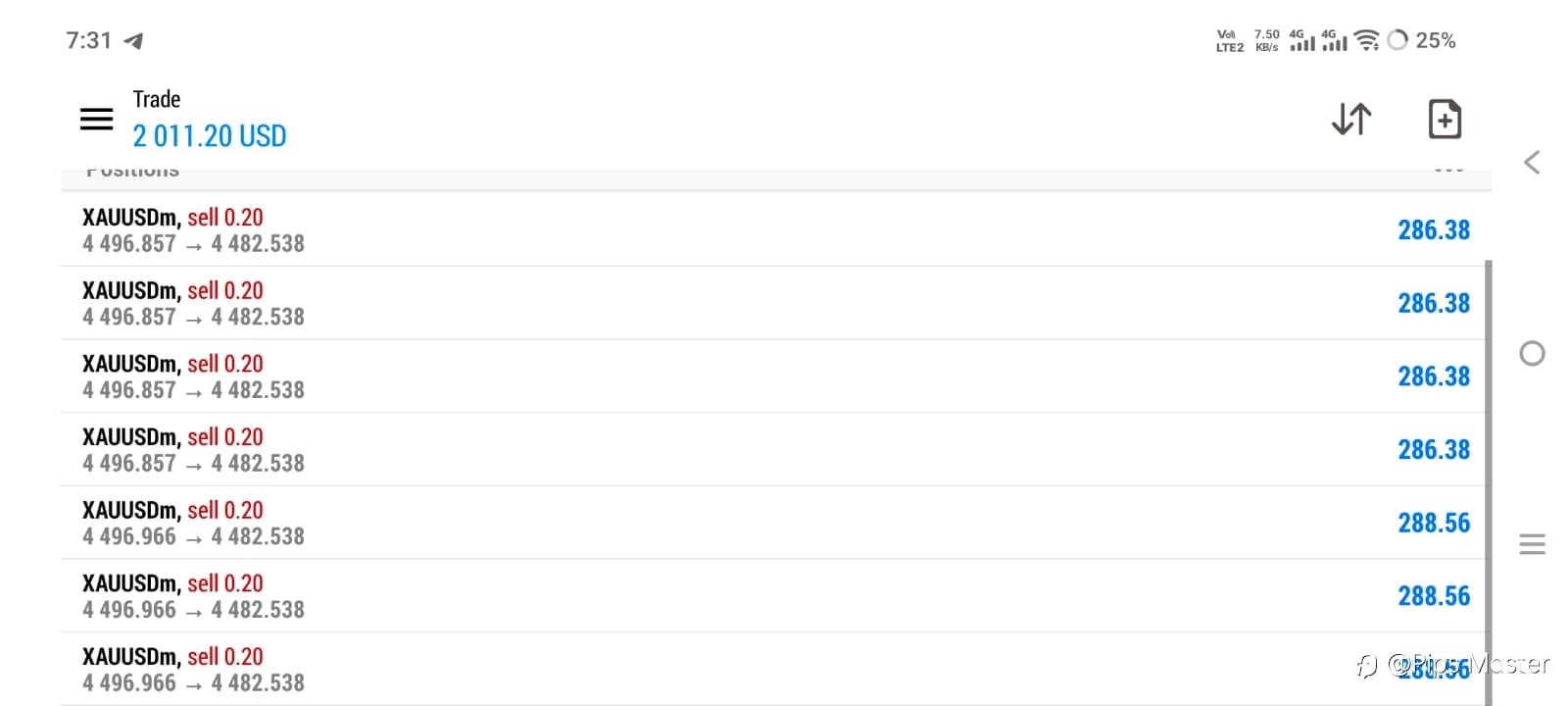This screenshot has height=706, width=1568.
Task: Tap the location arrow in status bar
Action: [134, 40]
